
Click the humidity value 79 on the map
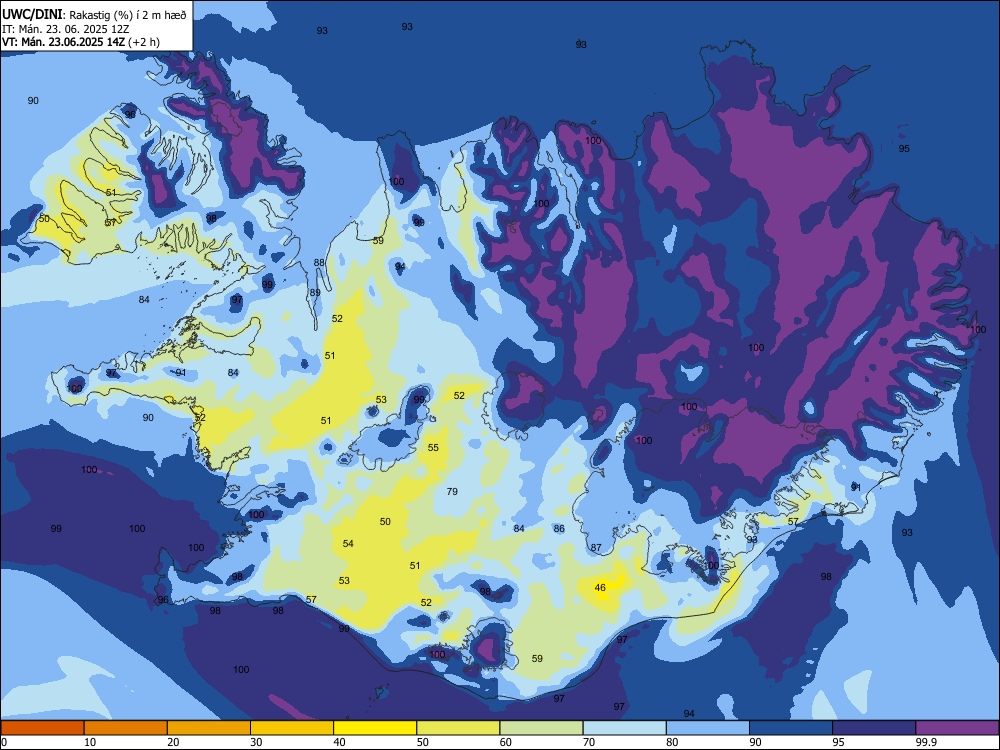(452, 491)
